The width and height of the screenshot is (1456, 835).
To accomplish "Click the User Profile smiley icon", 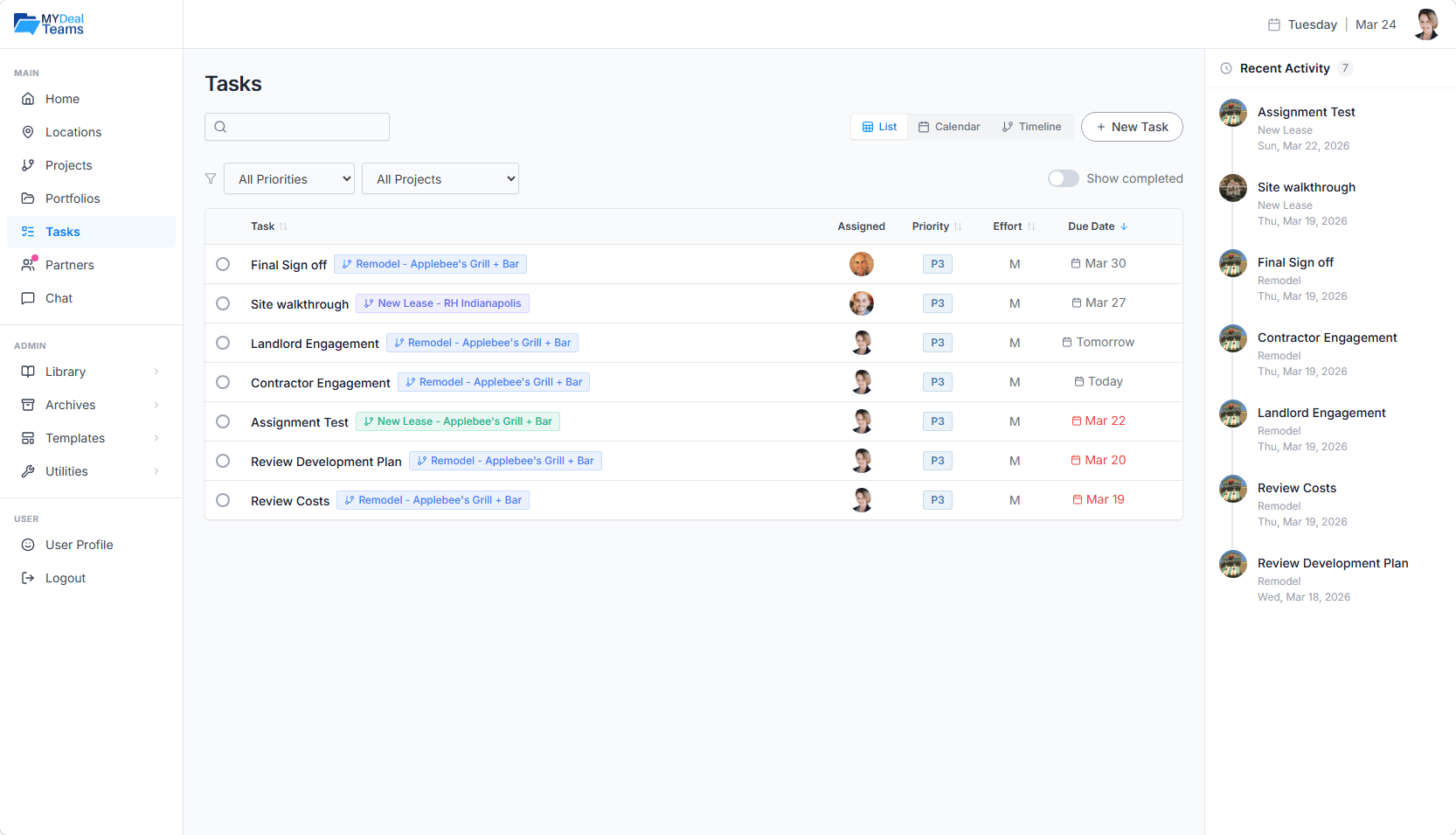I will pos(28,545).
